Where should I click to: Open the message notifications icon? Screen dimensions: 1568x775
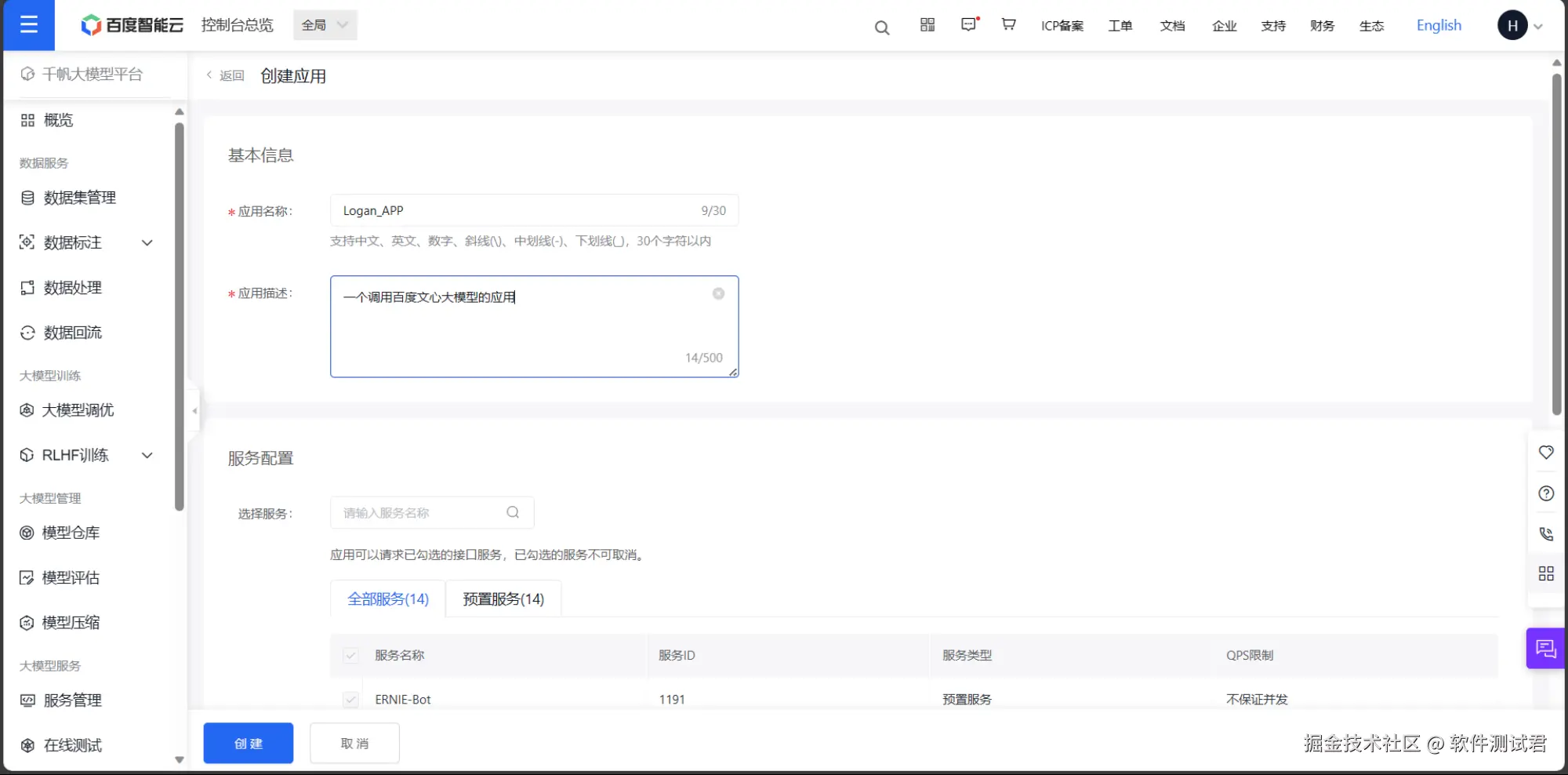(970, 25)
